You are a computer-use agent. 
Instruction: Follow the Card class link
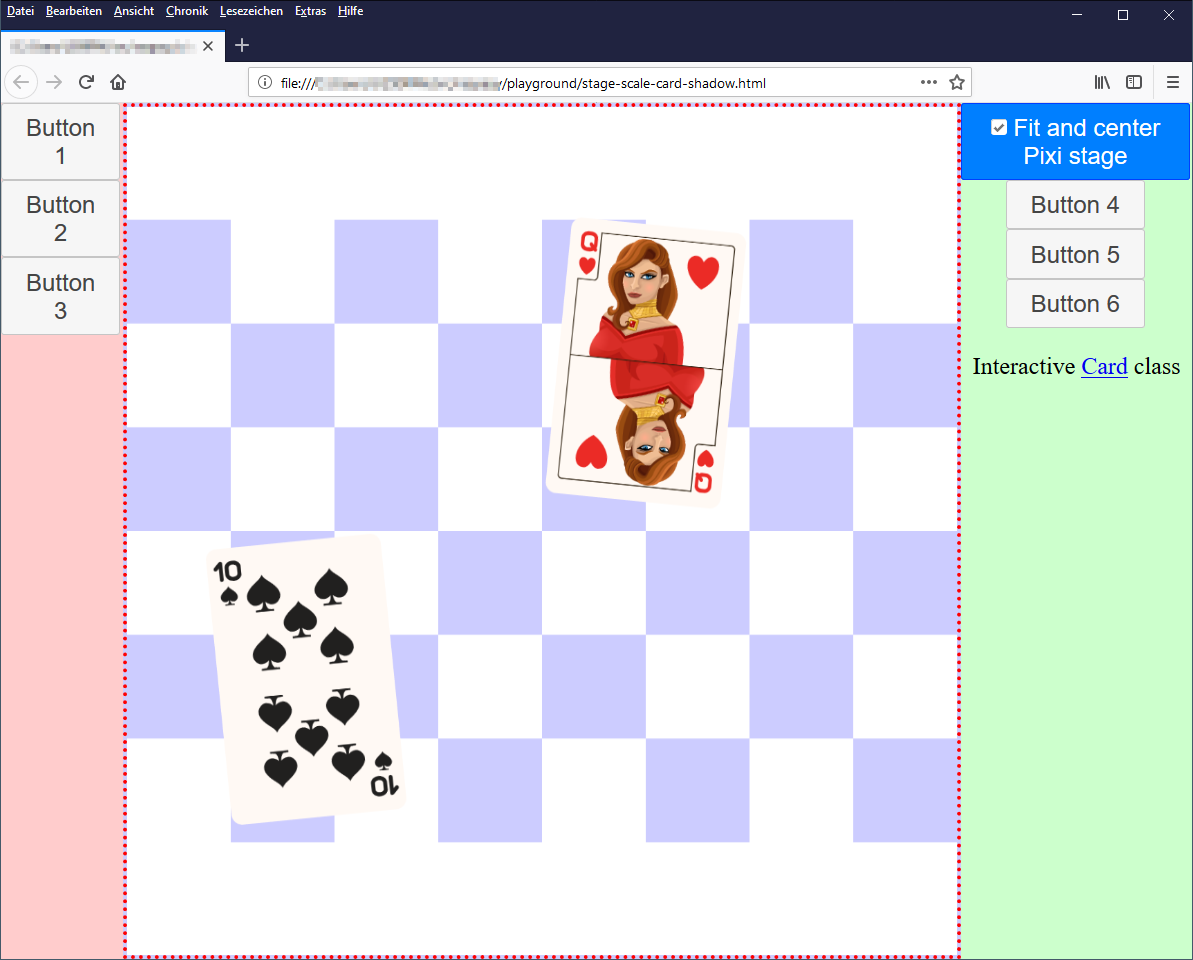(1104, 367)
